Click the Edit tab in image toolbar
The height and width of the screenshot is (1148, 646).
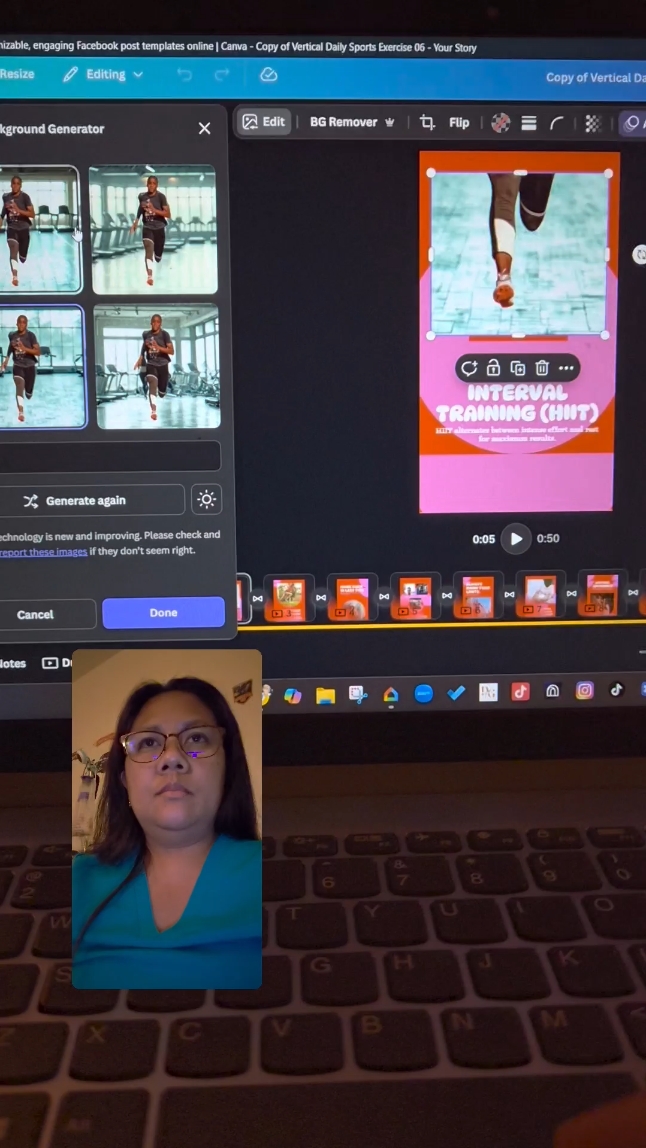coord(264,122)
